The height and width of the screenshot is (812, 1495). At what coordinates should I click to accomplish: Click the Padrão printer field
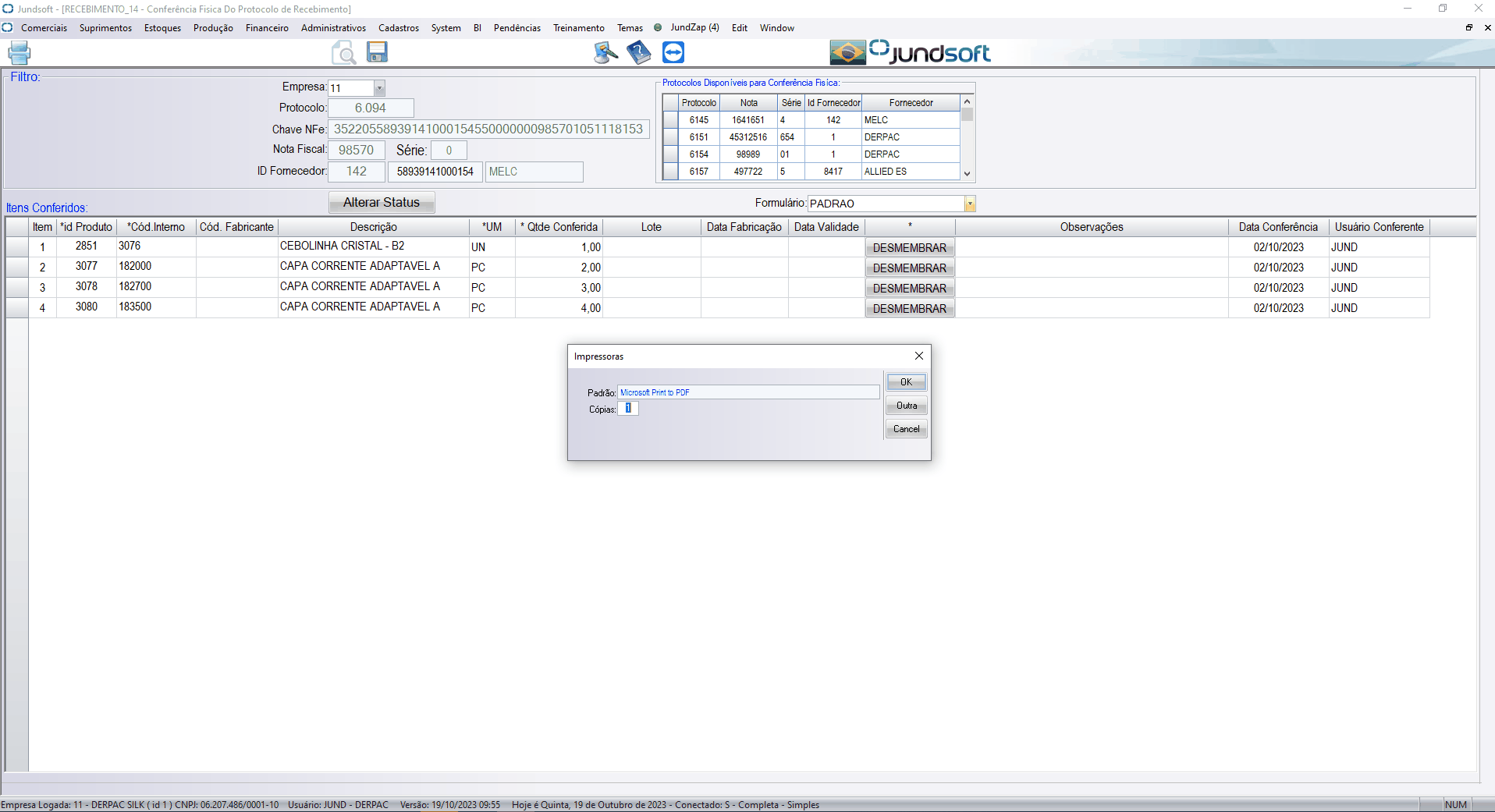pyautogui.click(x=748, y=392)
